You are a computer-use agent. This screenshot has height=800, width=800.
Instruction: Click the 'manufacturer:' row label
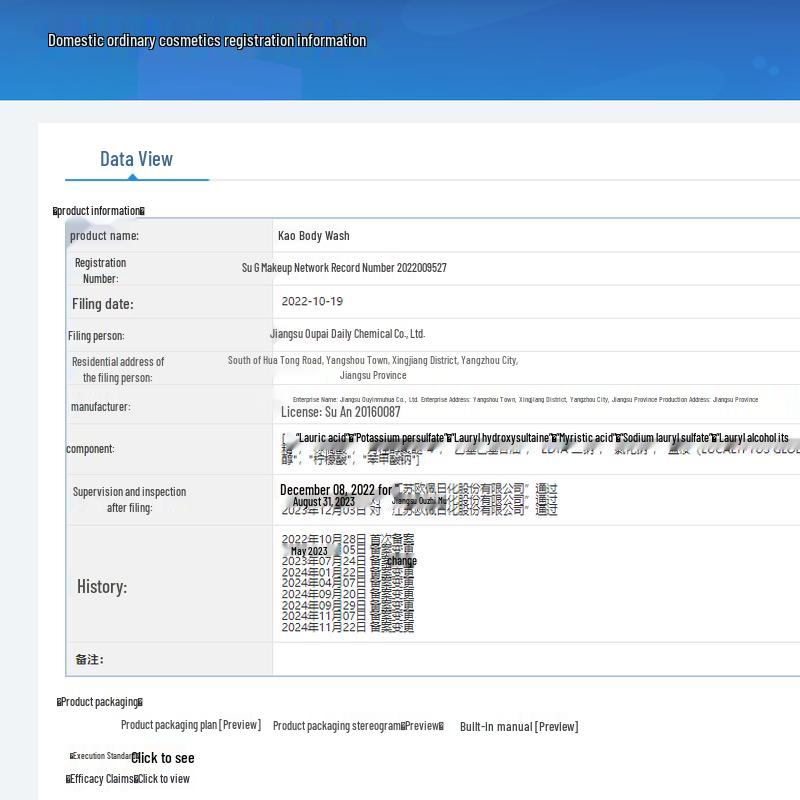(100, 407)
